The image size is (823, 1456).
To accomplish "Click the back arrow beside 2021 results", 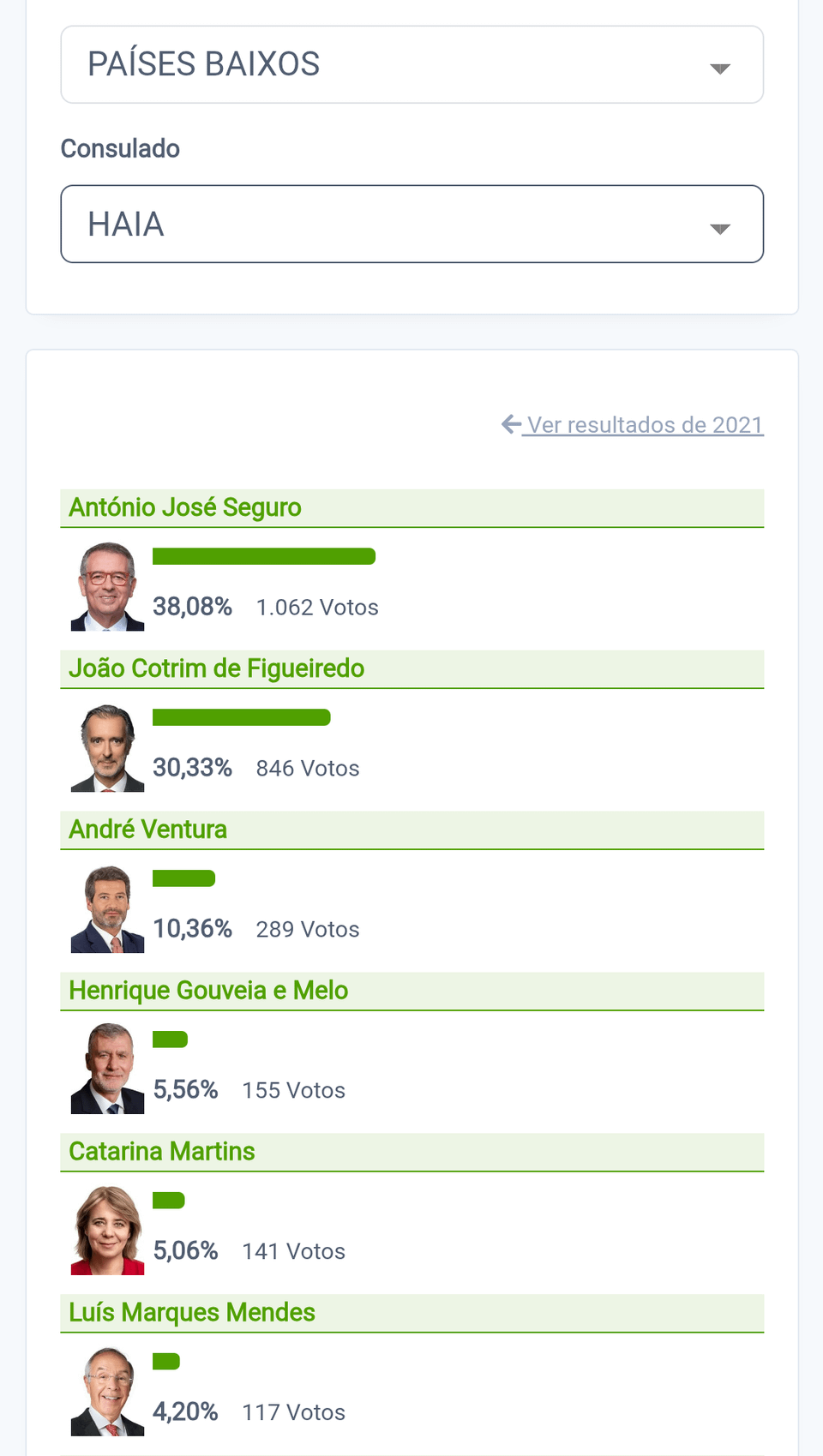I will (x=511, y=424).
